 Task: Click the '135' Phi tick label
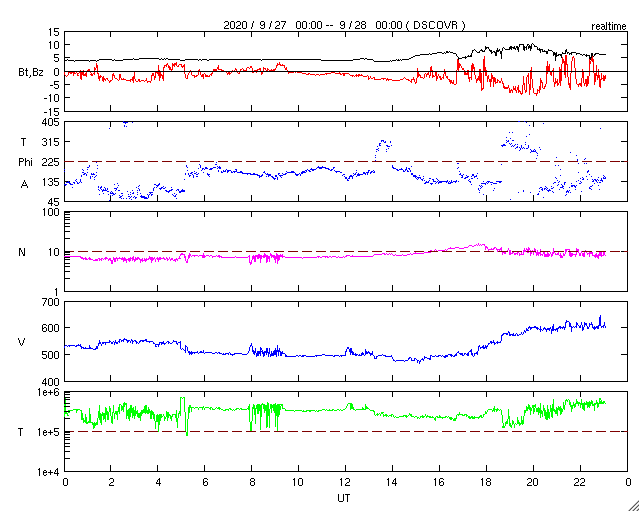tap(52, 182)
